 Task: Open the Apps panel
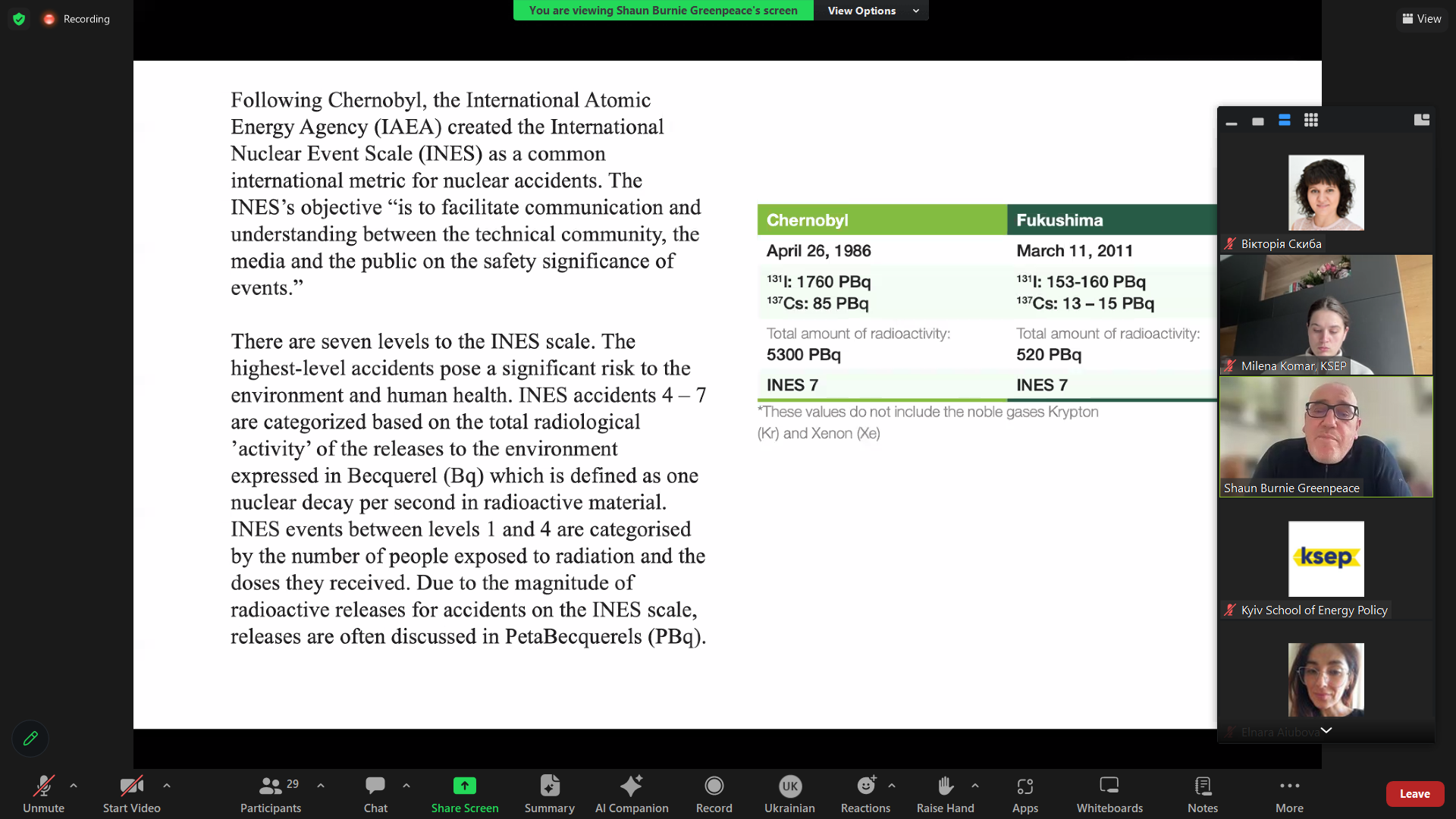pos(1025,793)
